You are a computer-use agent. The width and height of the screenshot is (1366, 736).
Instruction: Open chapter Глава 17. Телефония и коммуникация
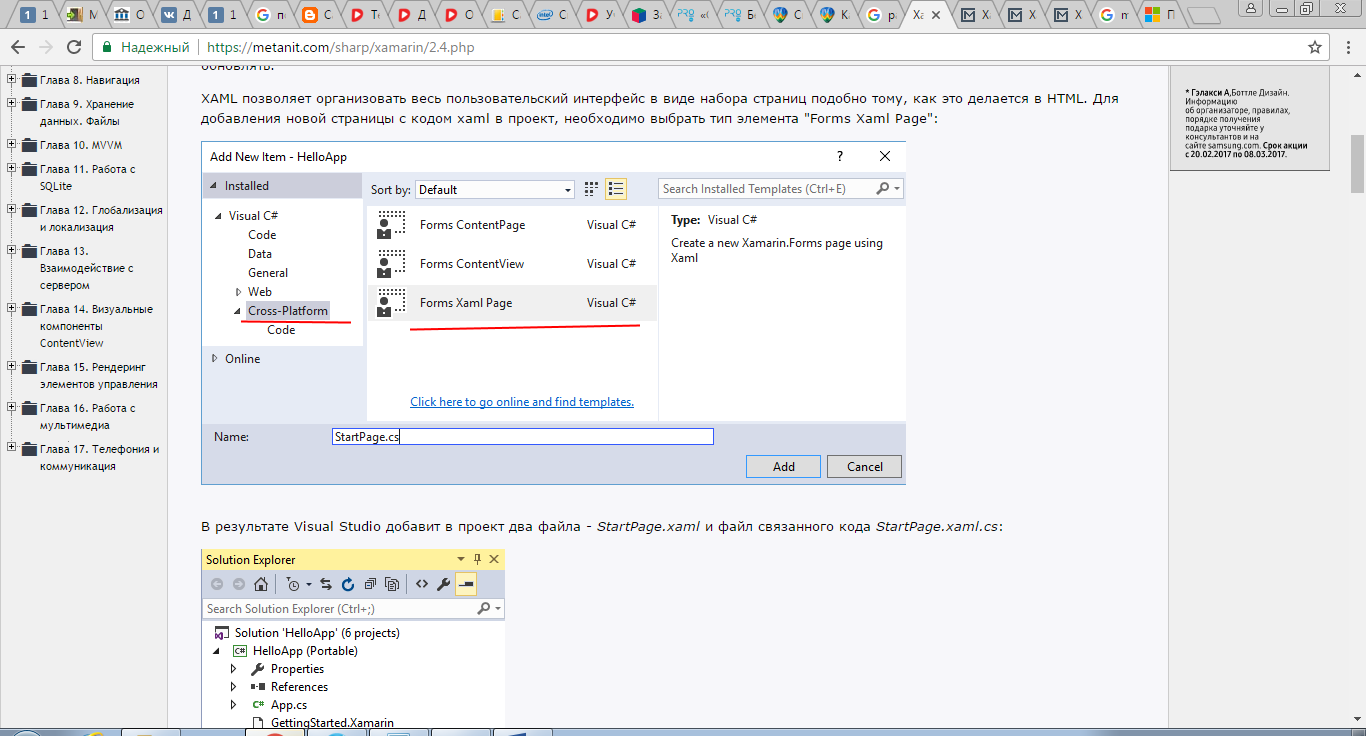coord(99,457)
